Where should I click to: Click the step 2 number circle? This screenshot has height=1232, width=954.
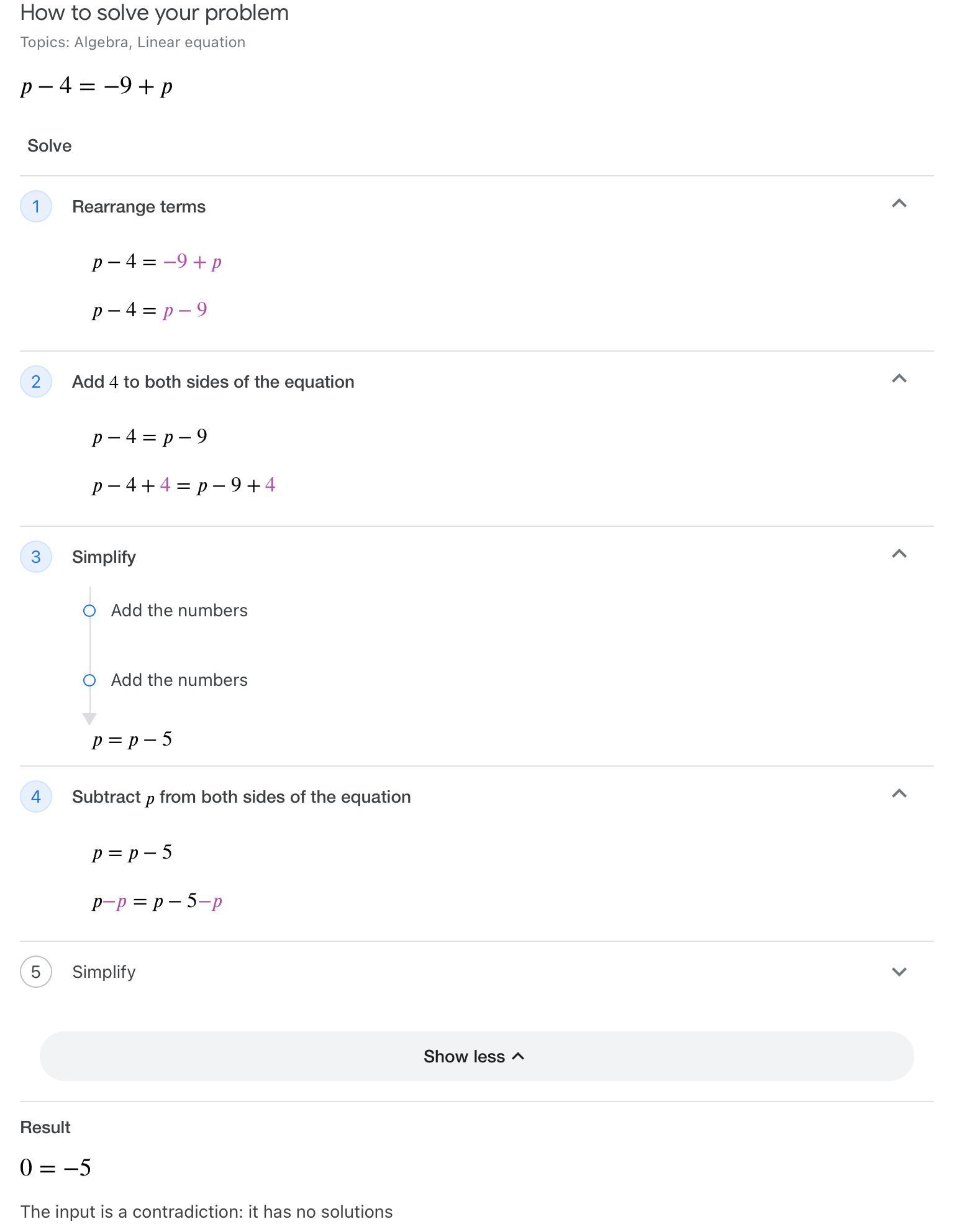[36, 381]
